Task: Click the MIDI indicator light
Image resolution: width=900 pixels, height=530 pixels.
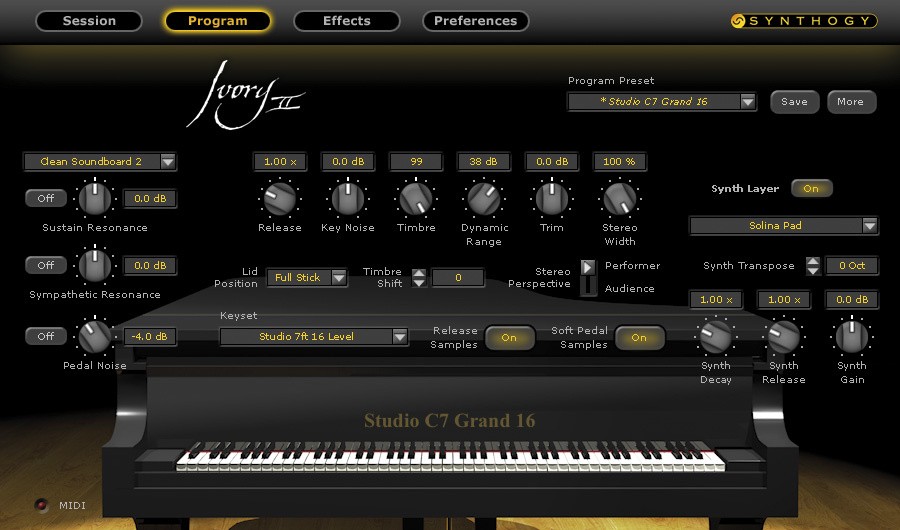Action: [42, 505]
